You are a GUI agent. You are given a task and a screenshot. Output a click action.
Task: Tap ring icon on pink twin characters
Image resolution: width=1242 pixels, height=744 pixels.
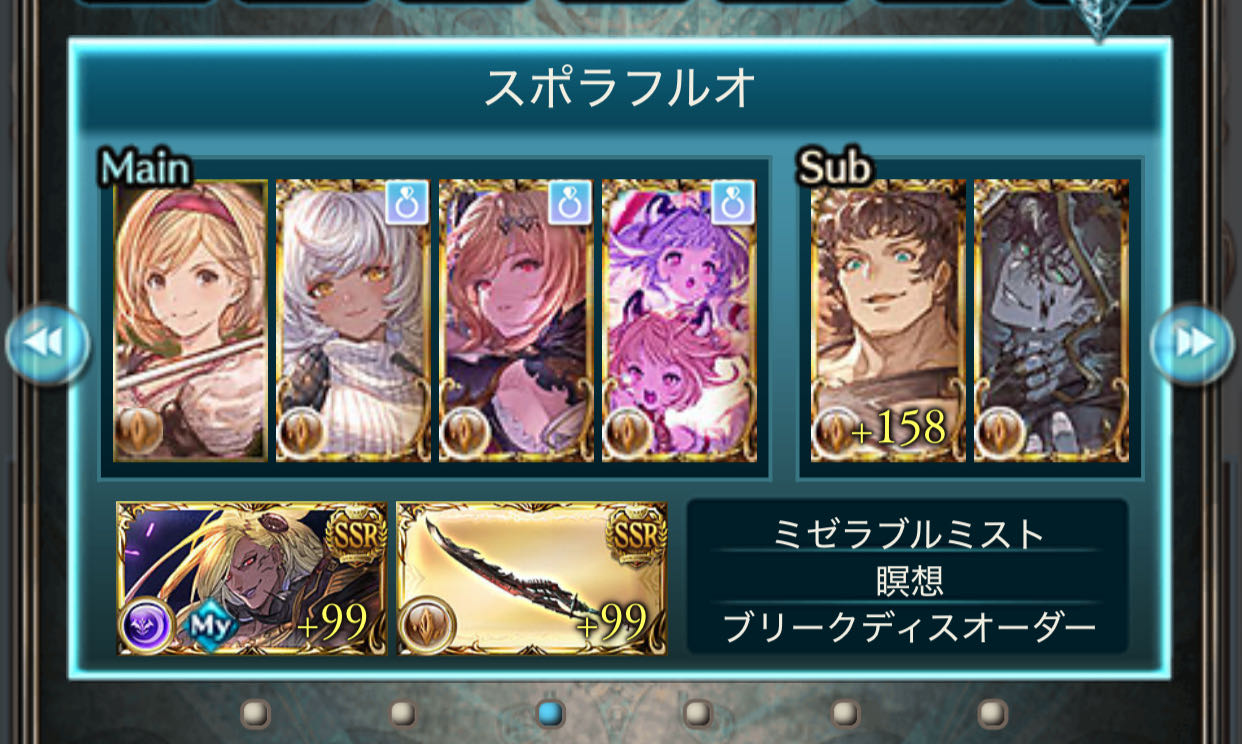[x=733, y=202]
